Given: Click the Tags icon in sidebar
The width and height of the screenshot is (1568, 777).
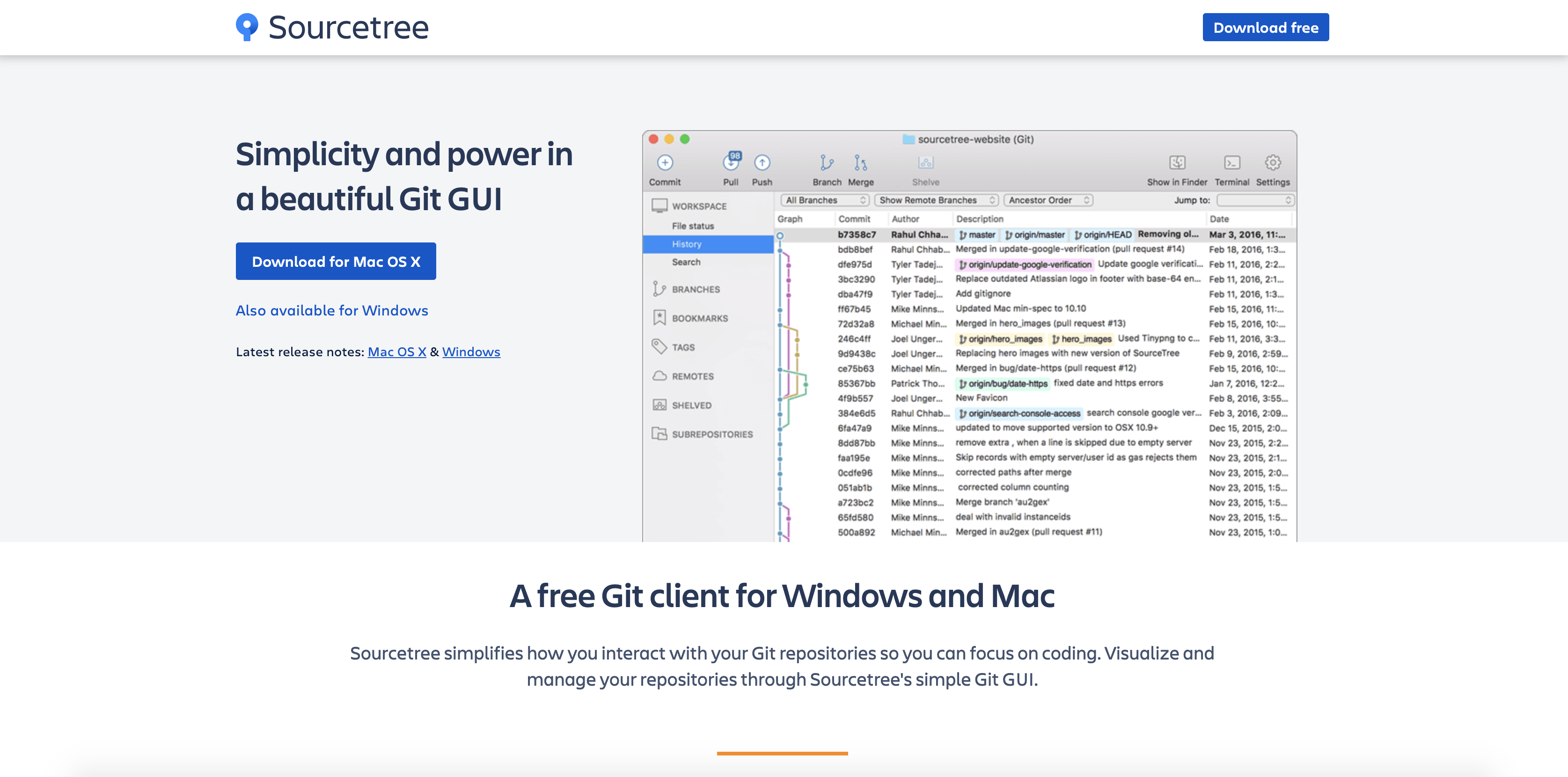Looking at the screenshot, I should click(x=659, y=346).
